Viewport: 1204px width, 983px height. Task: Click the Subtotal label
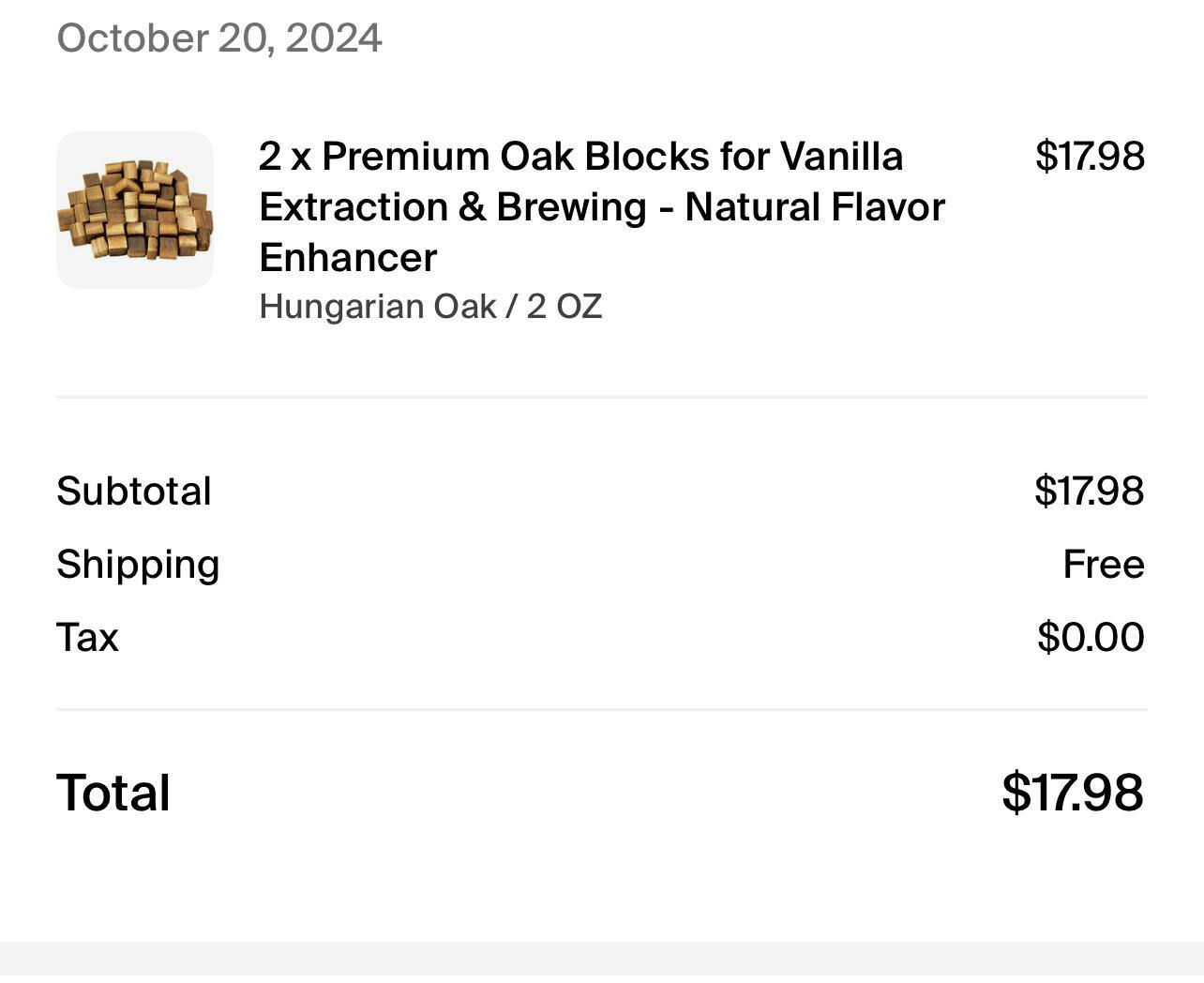click(x=134, y=491)
